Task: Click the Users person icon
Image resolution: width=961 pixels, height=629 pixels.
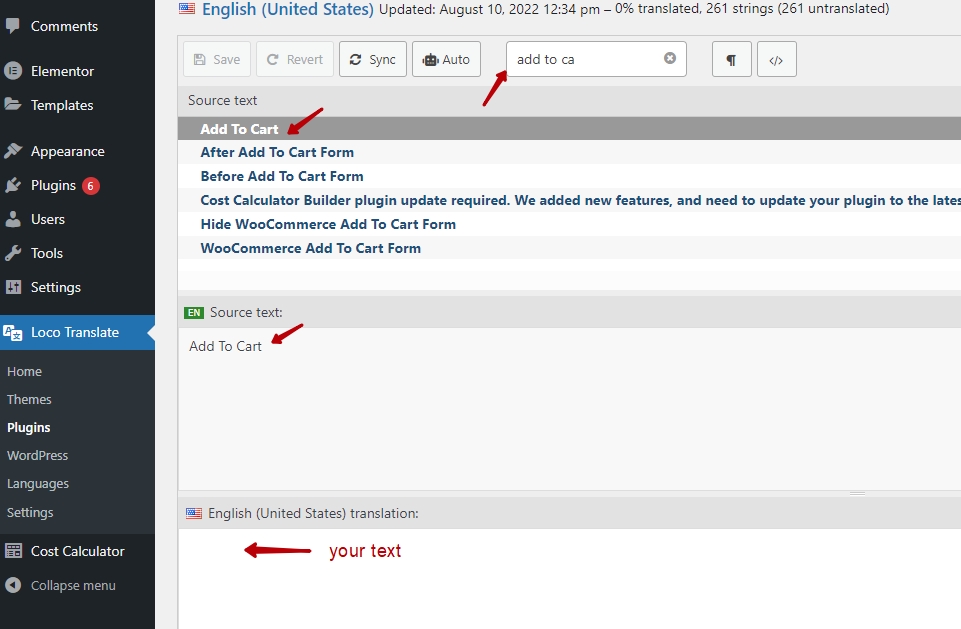Action: 13,219
